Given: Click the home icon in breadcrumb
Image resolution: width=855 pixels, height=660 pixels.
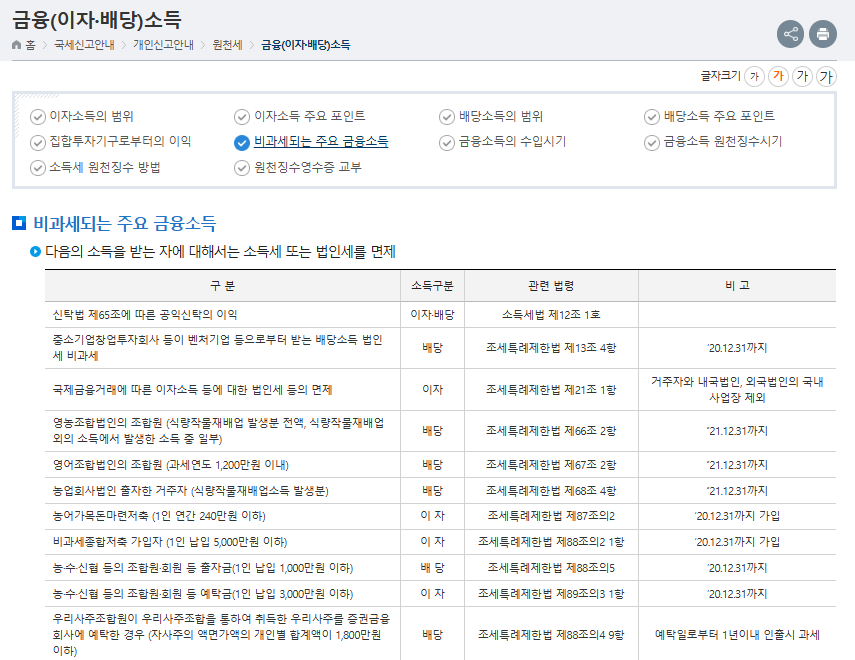Looking at the screenshot, I should pos(17,45).
